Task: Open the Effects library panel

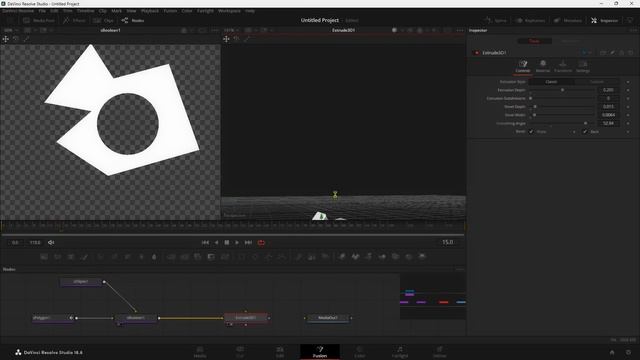Action: (74, 20)
